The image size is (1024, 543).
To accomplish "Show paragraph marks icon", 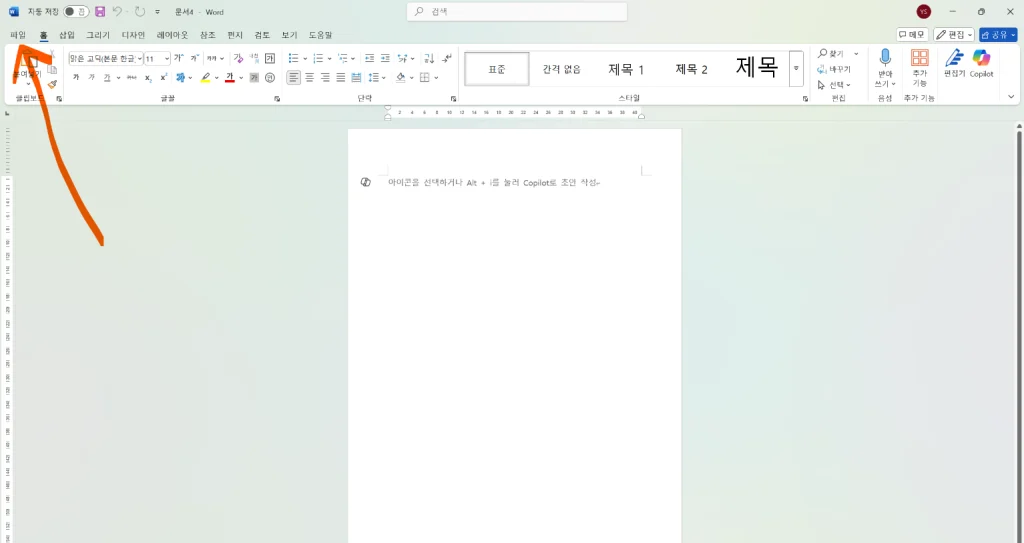I will point(447,59).
